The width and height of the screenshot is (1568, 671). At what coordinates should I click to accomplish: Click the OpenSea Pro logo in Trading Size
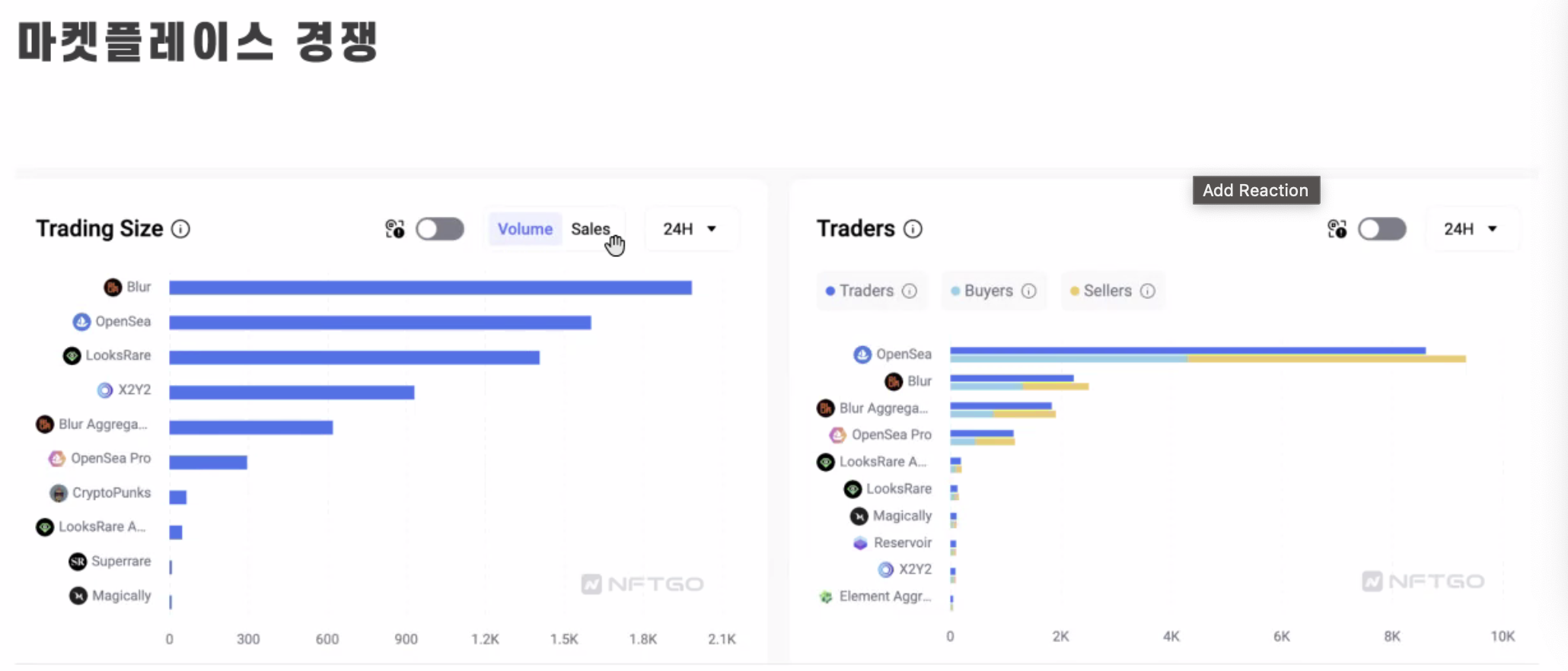(57, 459)
